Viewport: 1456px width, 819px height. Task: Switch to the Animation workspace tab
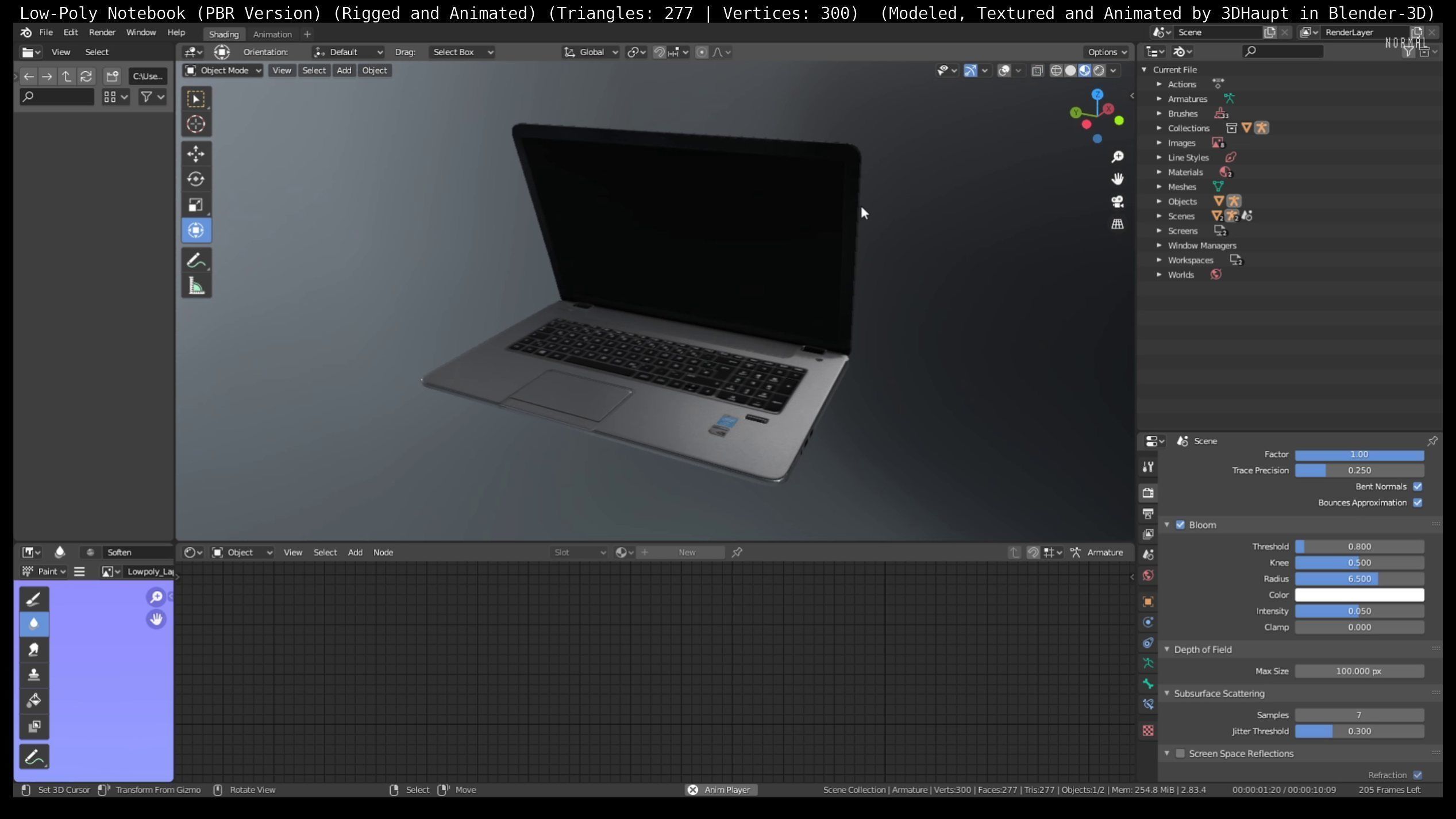272,34
